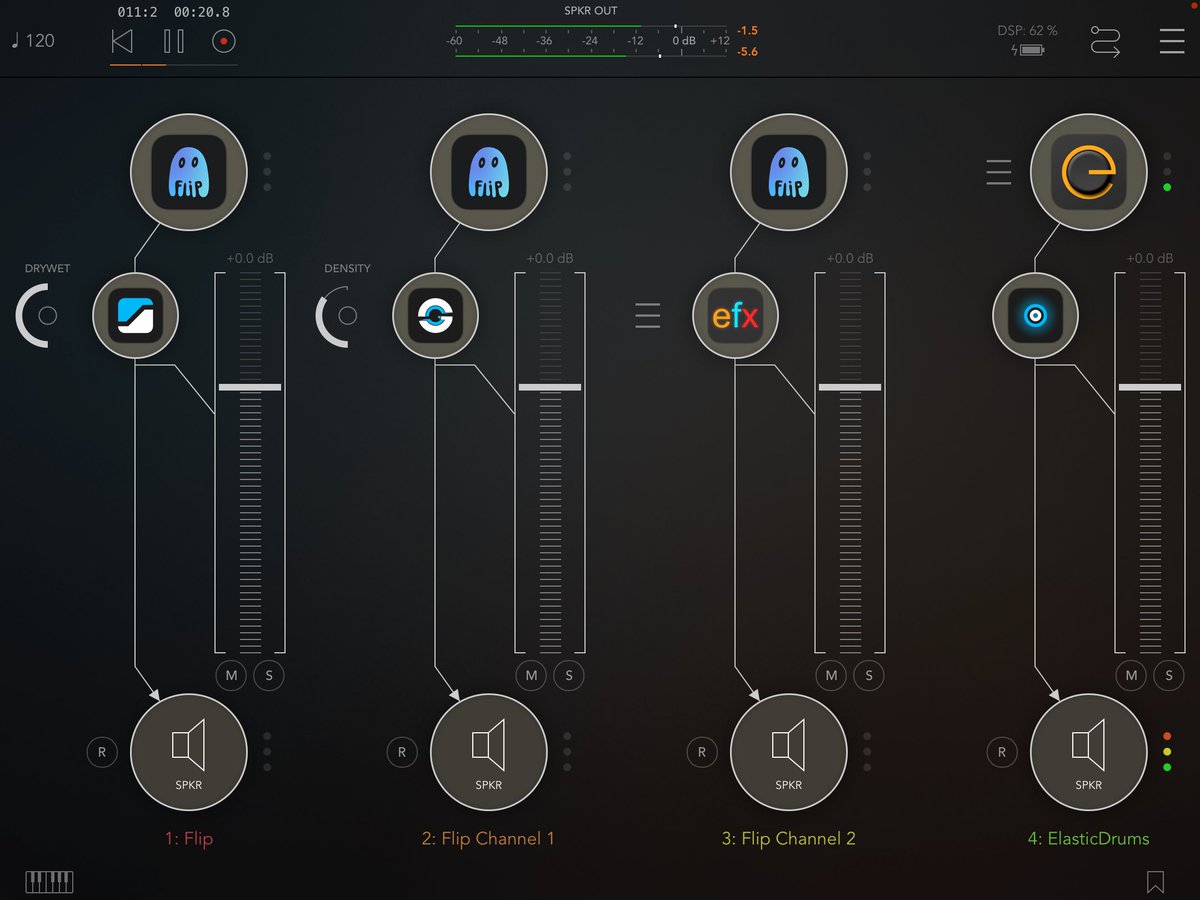Solo Flip Channel 2

(x=869, y=676)
